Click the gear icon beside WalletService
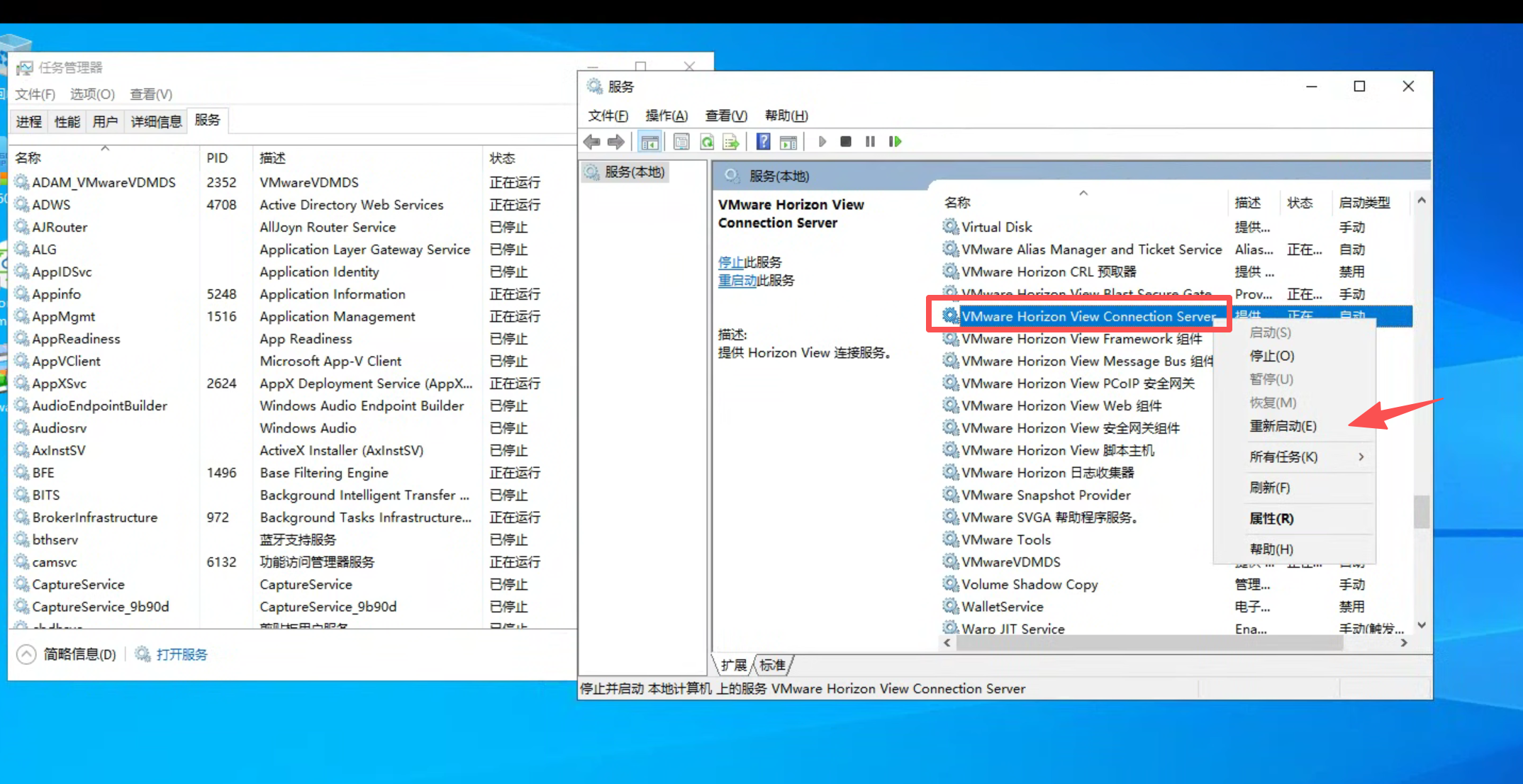 tap(950, 607)
